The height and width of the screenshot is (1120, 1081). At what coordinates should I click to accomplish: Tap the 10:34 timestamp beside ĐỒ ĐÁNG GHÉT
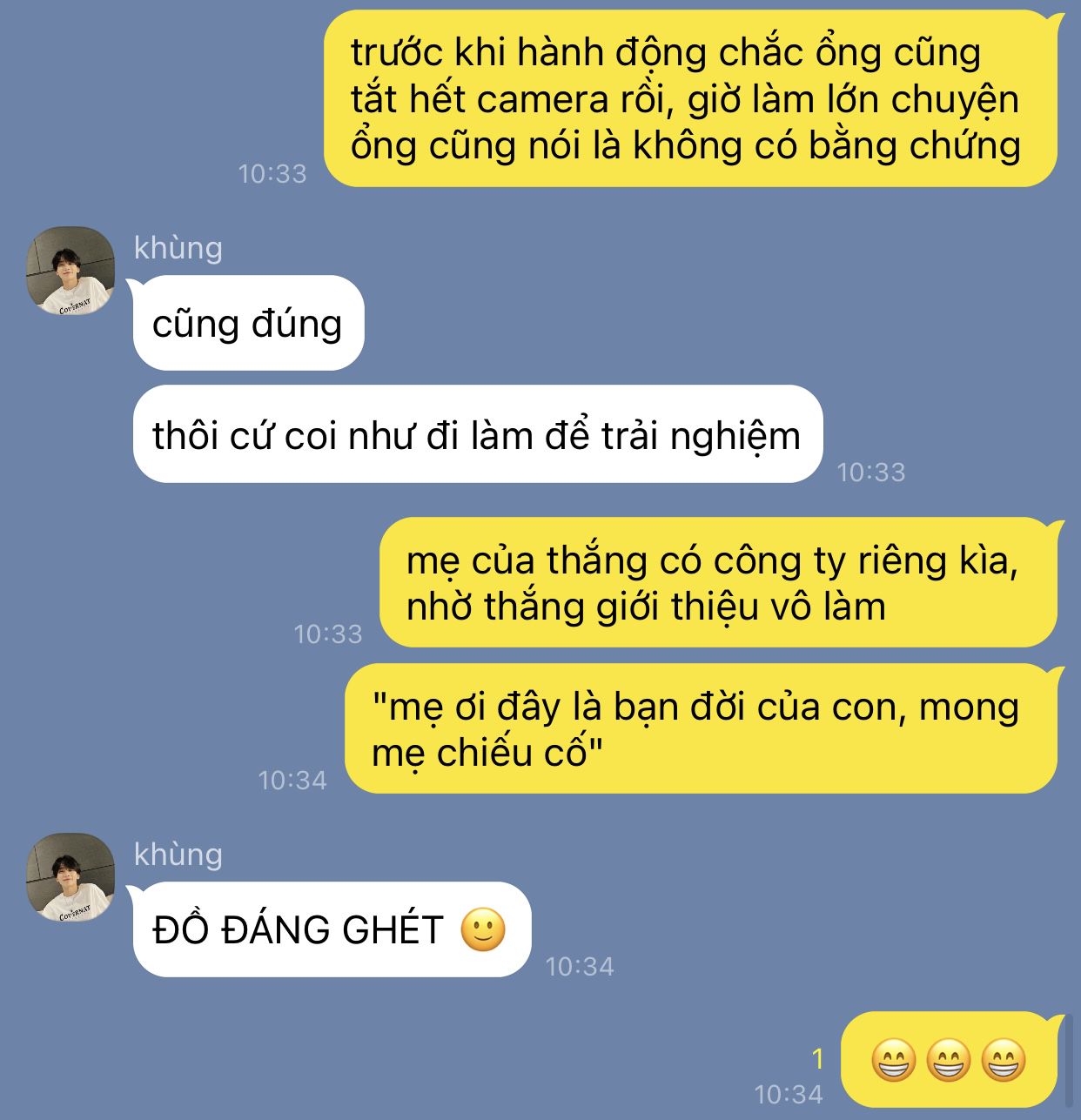(x=580, y=966)
